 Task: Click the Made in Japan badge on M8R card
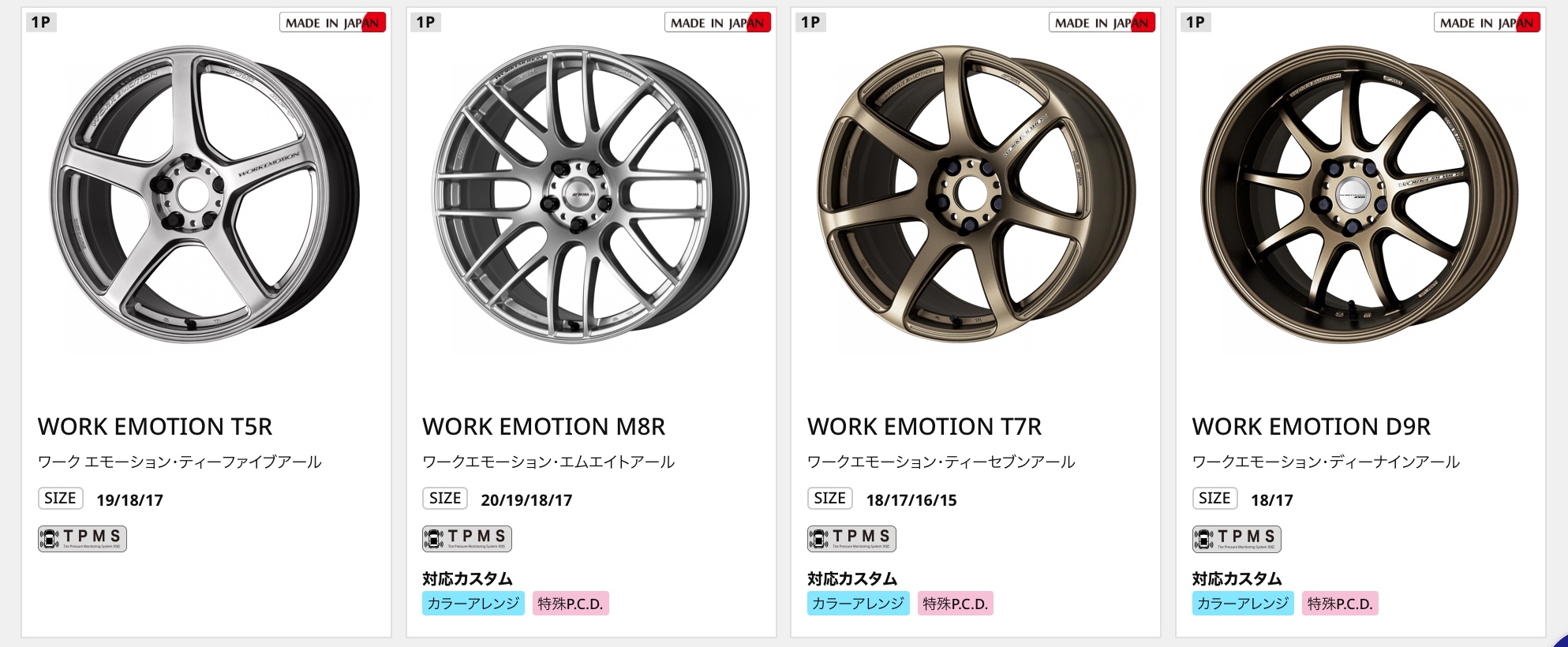coord(717,23)
